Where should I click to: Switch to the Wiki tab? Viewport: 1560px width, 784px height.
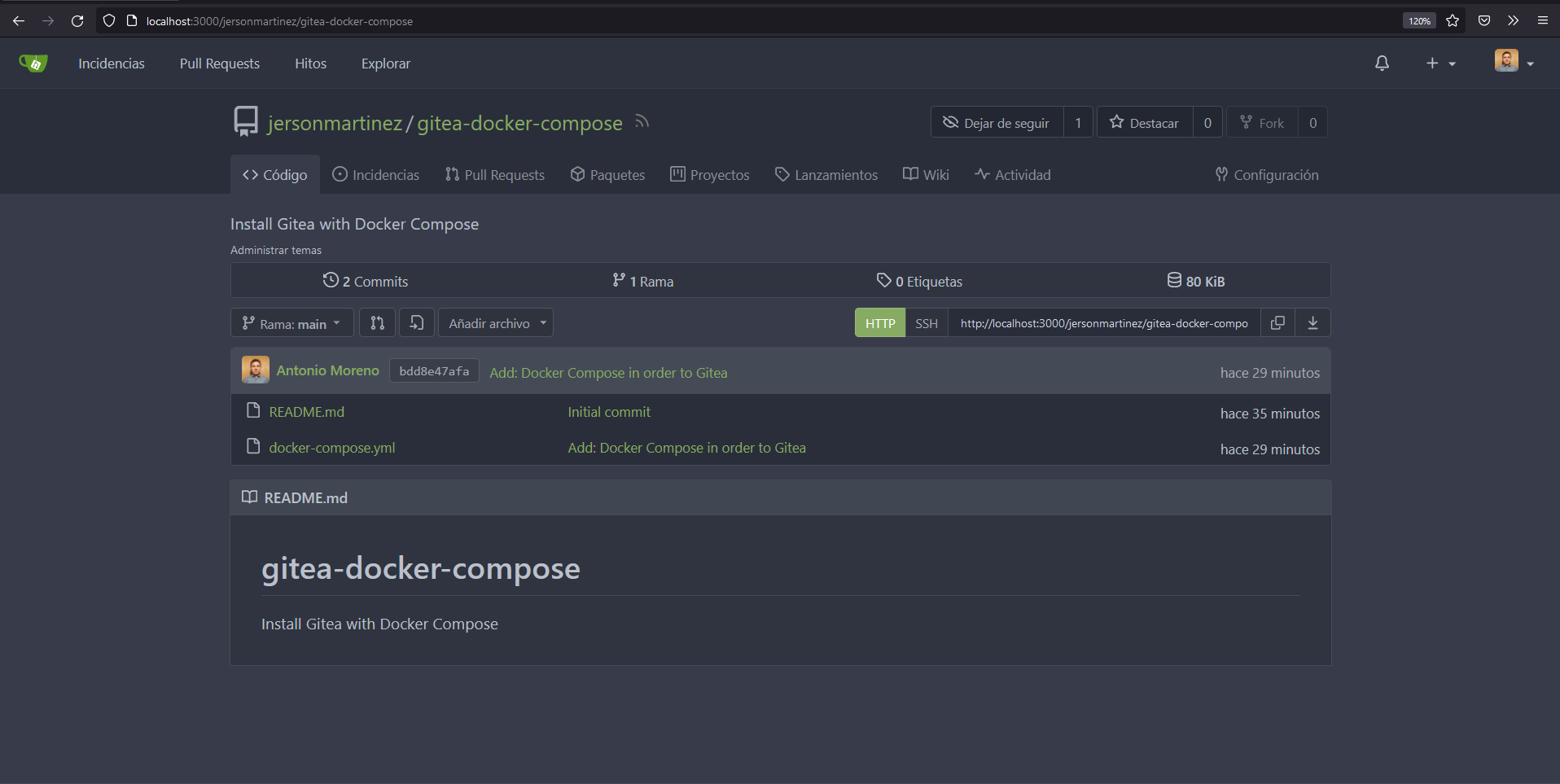(x=926, y=174)
